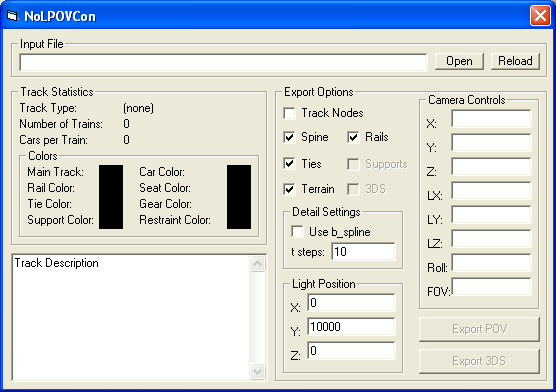This screenshot has width=556, height=392.
Task: Click the t steps input field
Action: click(x=363, y=252)
